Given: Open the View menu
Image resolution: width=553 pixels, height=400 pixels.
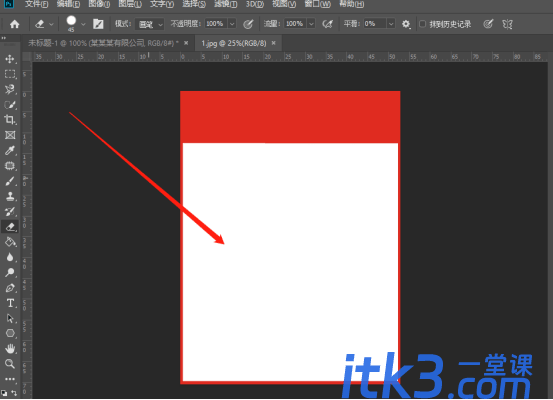Looking at the screenshot, I should 284,4.
